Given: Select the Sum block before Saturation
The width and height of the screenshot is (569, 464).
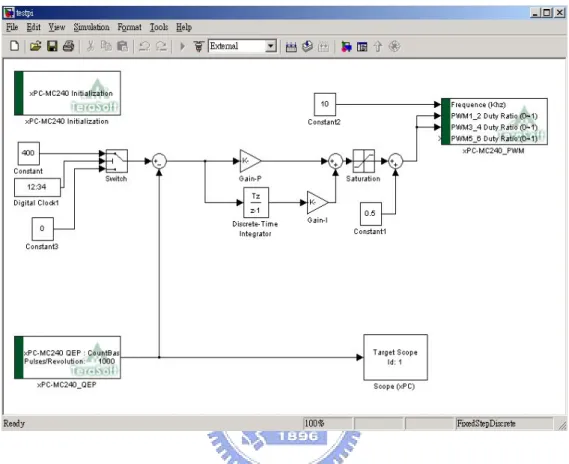Looking at the screenshot, I should [335, 161].
